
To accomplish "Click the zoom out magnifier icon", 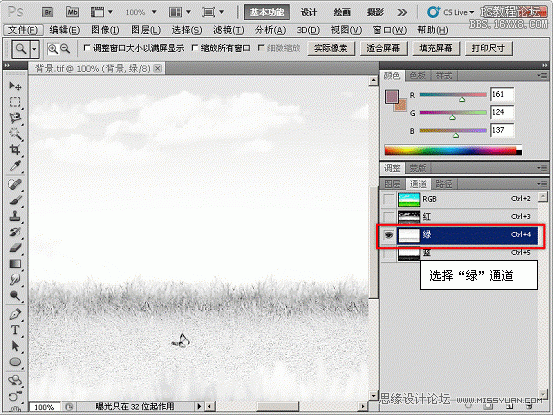I will [65, 48].
